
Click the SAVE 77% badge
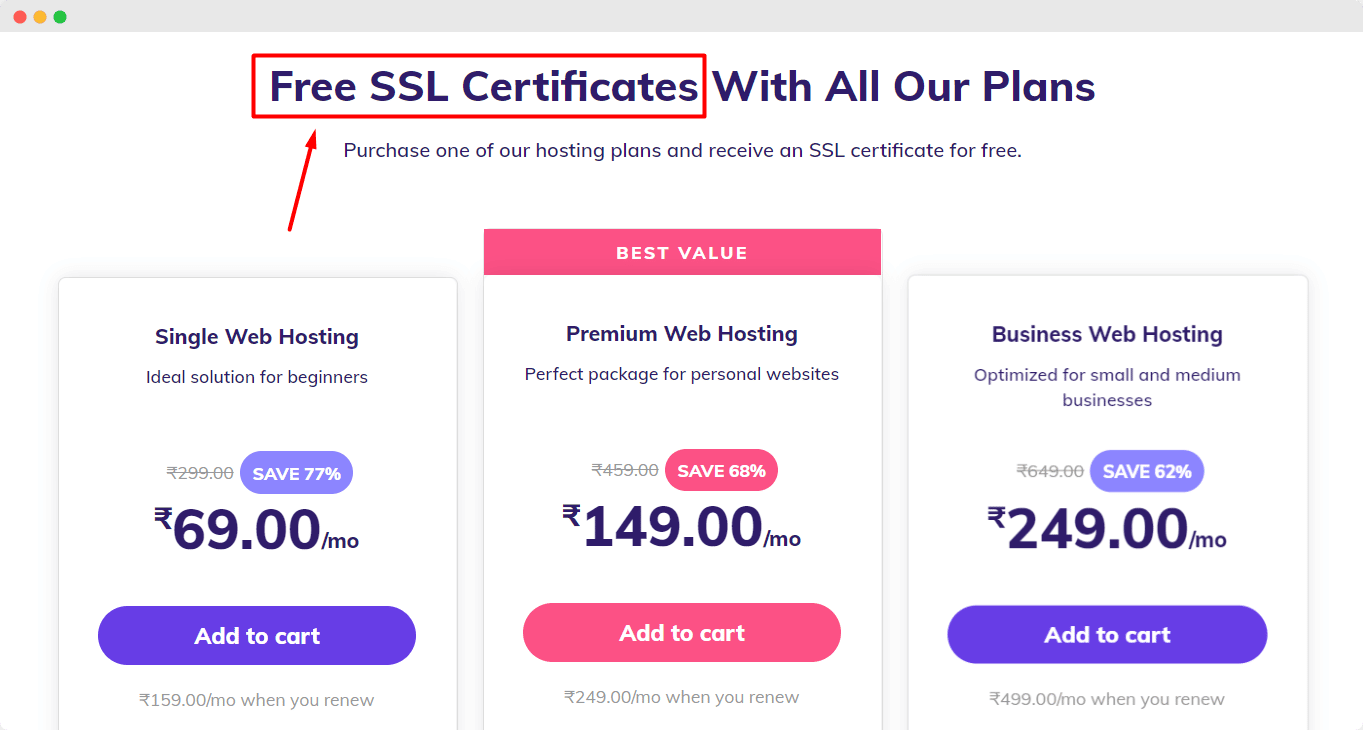pos(296,473)
